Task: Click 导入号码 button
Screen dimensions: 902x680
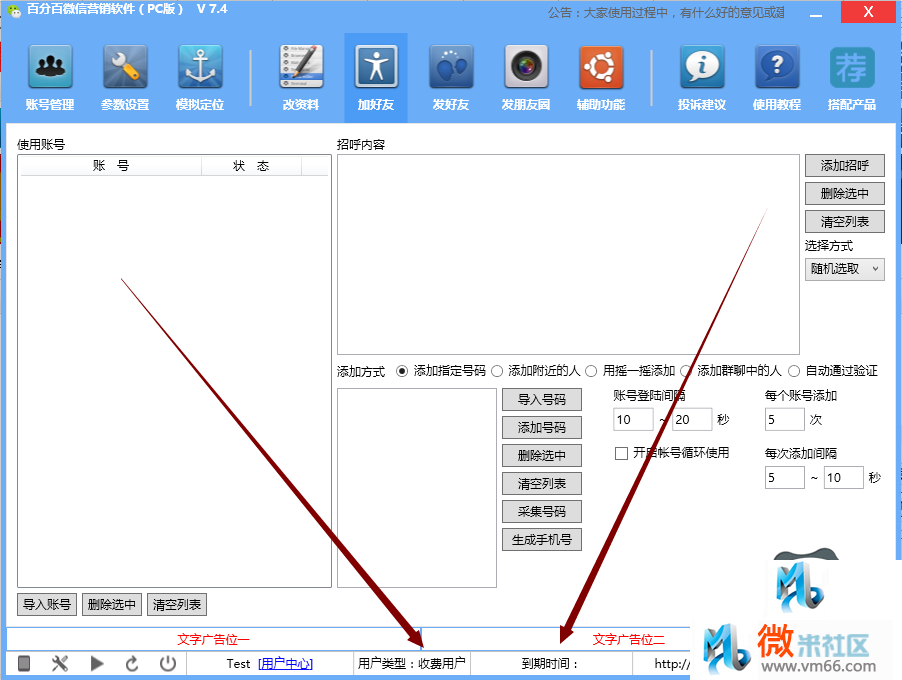Action: click(x=542, y=399)
